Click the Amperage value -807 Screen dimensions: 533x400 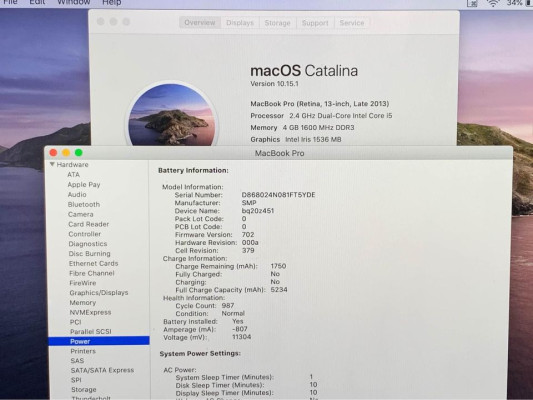click(240, 329)
